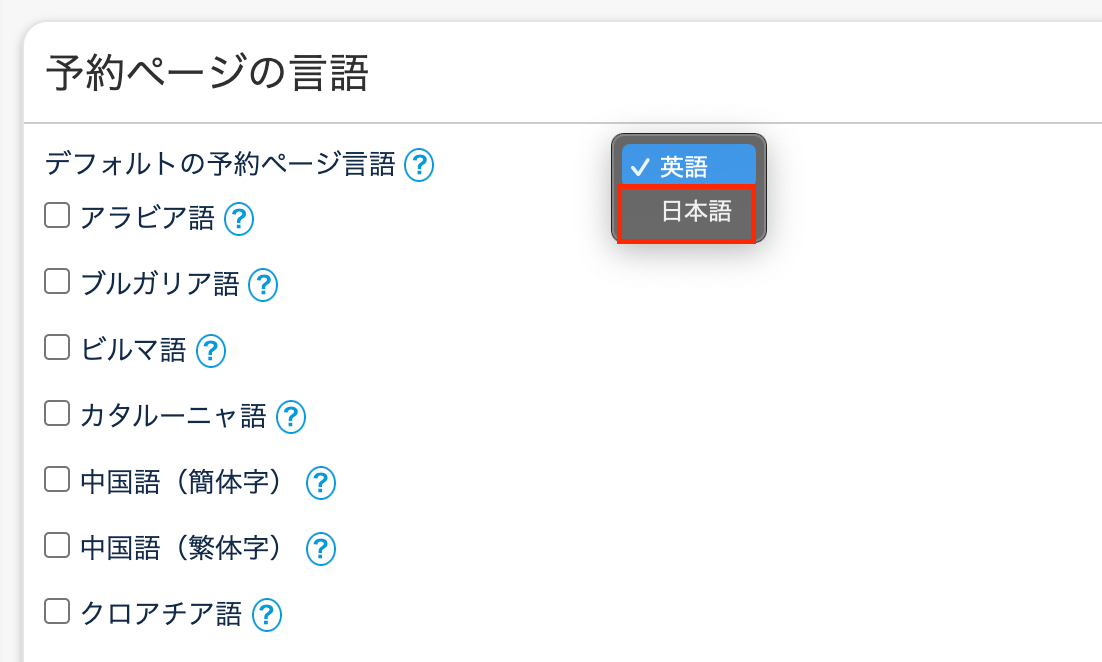Show help tooltip for ビルマ語
This screenshot has width=1102, height=662.
coord(211,350)
